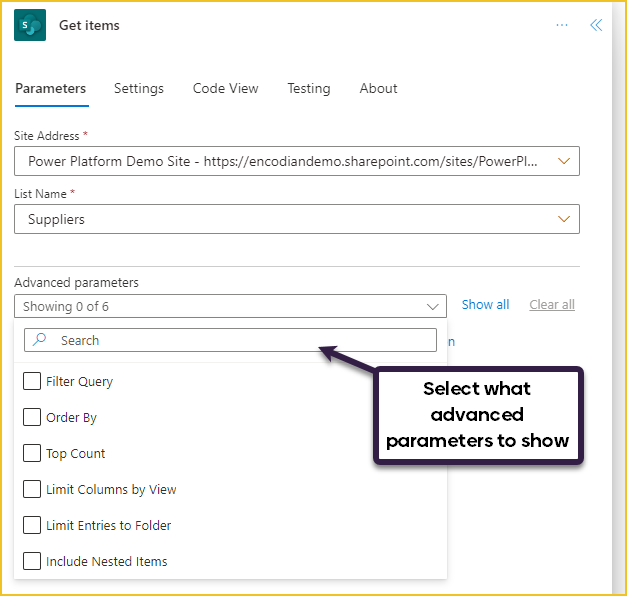Click the Limit Entries to Folder label
Image resolution: width=627 pixels, height=596 pixels.
[x=108, y=526]
